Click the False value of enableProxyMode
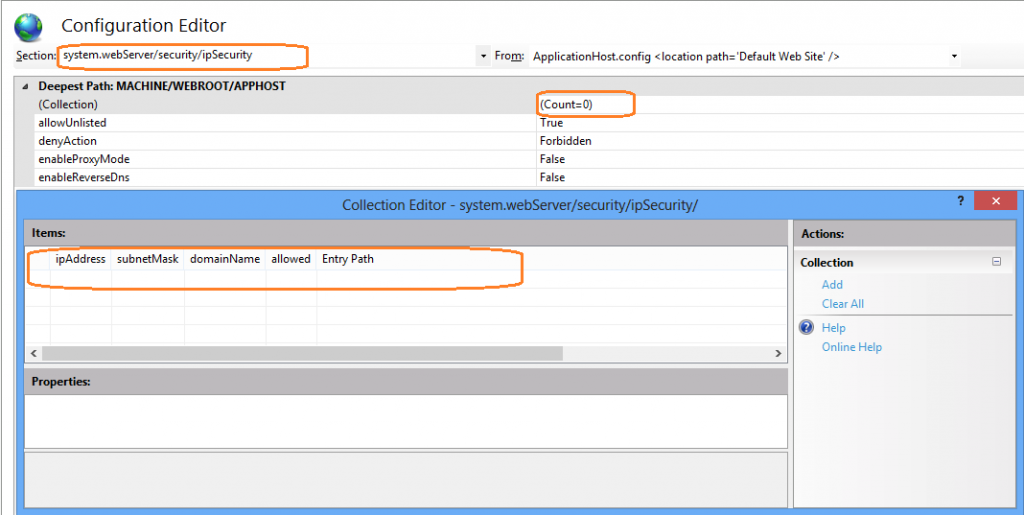 coord(552,159)
